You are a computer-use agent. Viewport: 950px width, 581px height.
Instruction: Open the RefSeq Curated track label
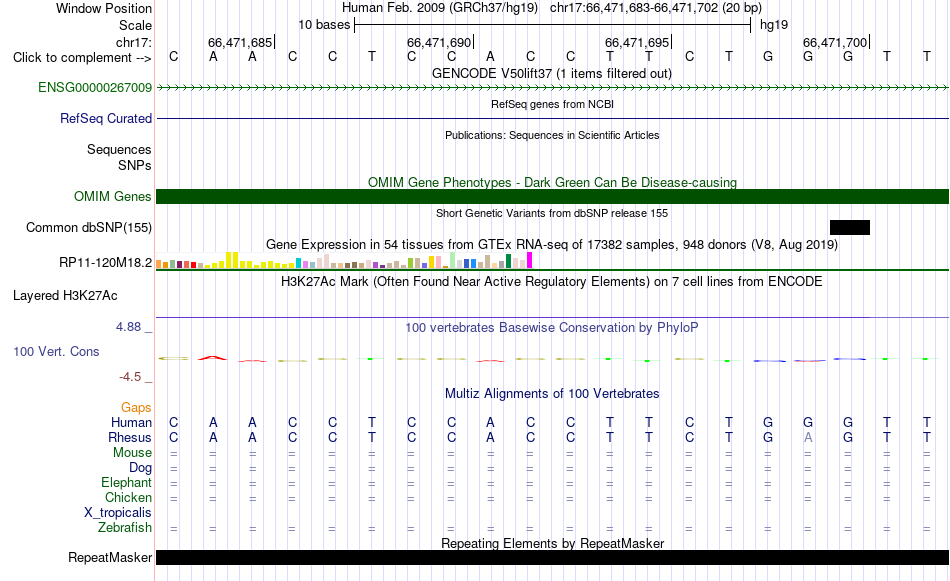[x=106, y=119]
